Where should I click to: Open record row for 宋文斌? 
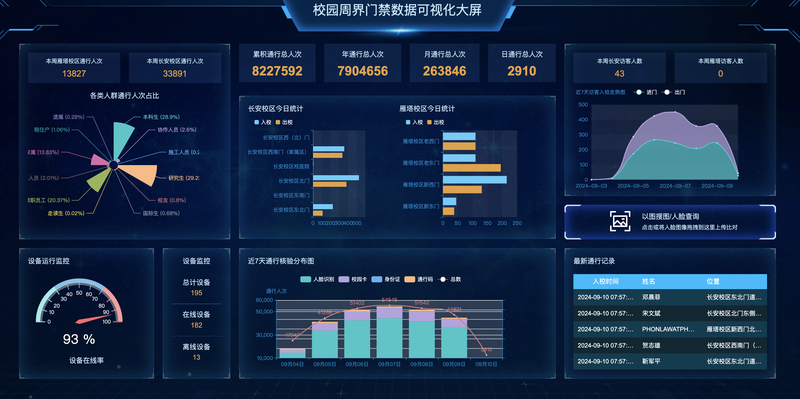(670, 313)
